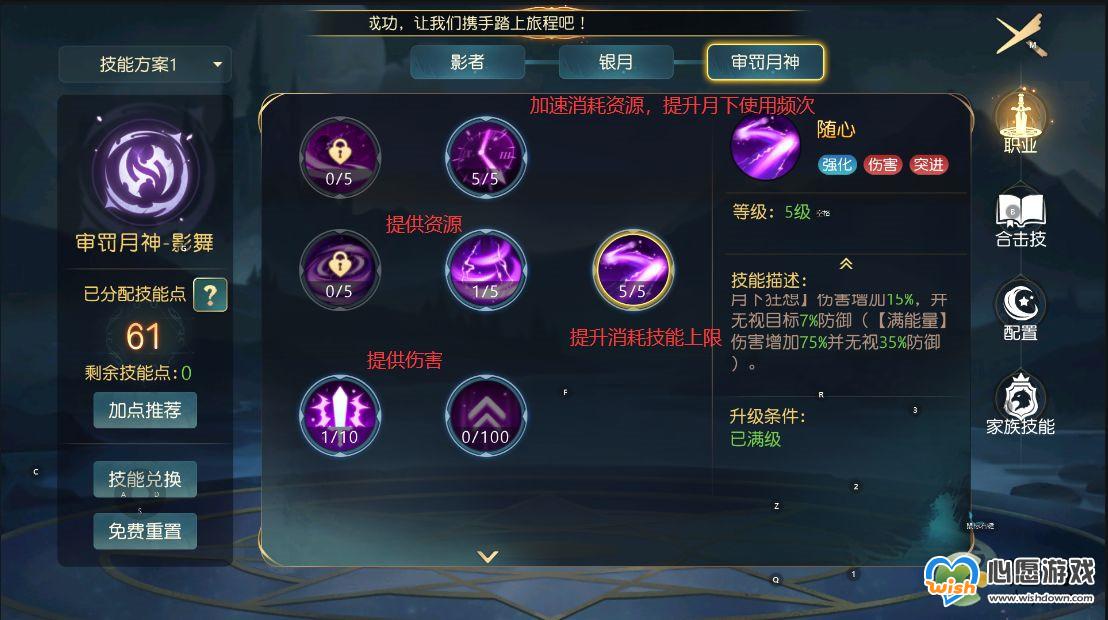
Task: Select the locked swirl skill in second row
Action: coord(340,269)
